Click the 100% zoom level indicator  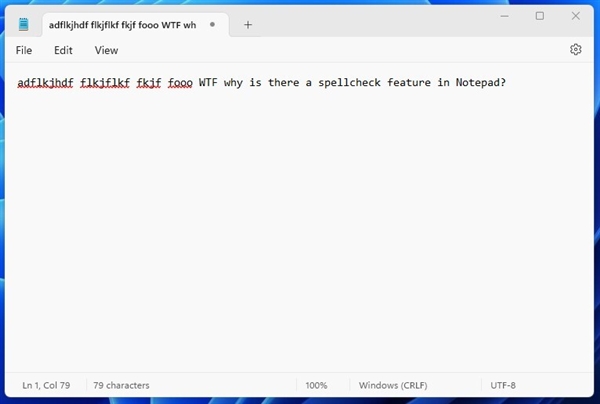tap(316, 385)
